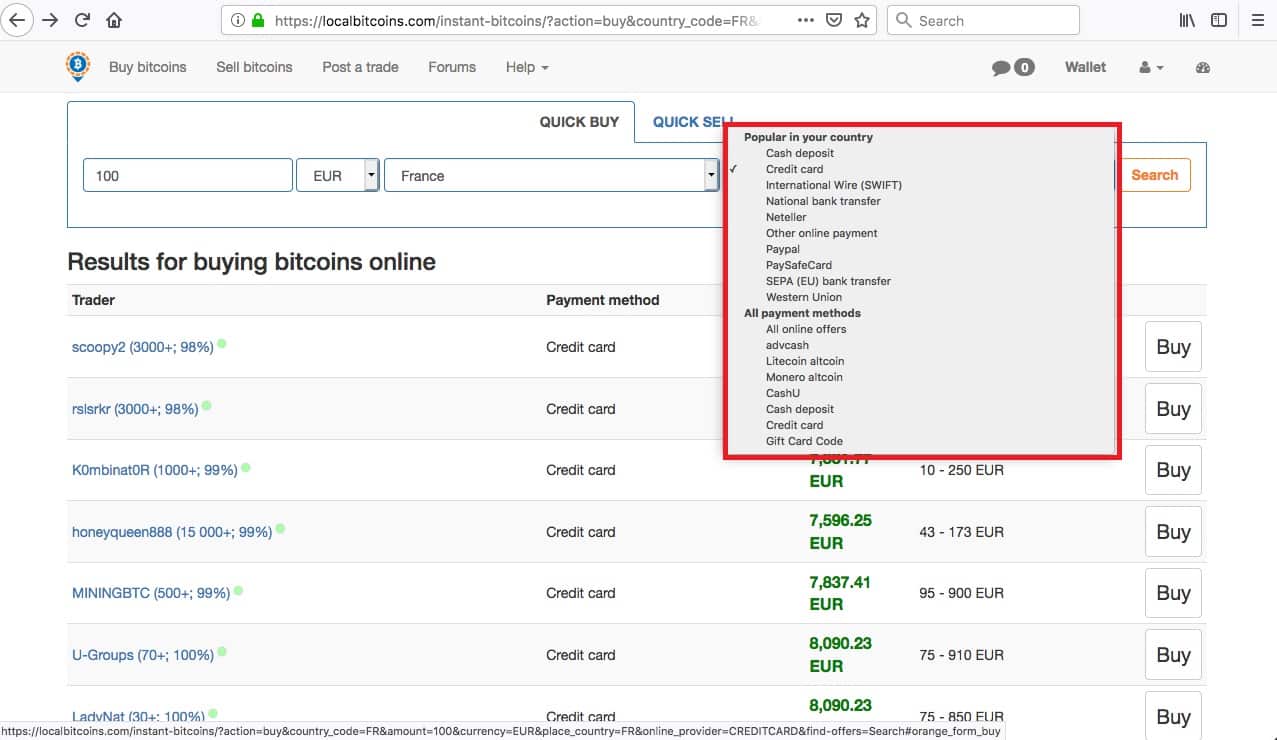Choose Cash deposit under Popular in your country
The height and width of the screenshot is (740, 1277).
point(799,153)
